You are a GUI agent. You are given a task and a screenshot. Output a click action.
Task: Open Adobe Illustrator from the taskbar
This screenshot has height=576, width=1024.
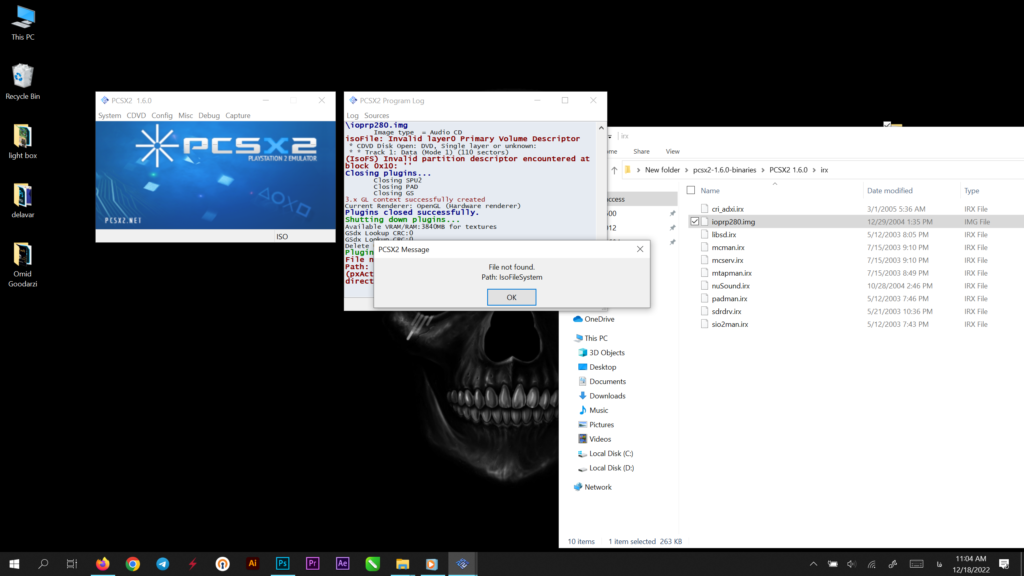tap(253, 564)
